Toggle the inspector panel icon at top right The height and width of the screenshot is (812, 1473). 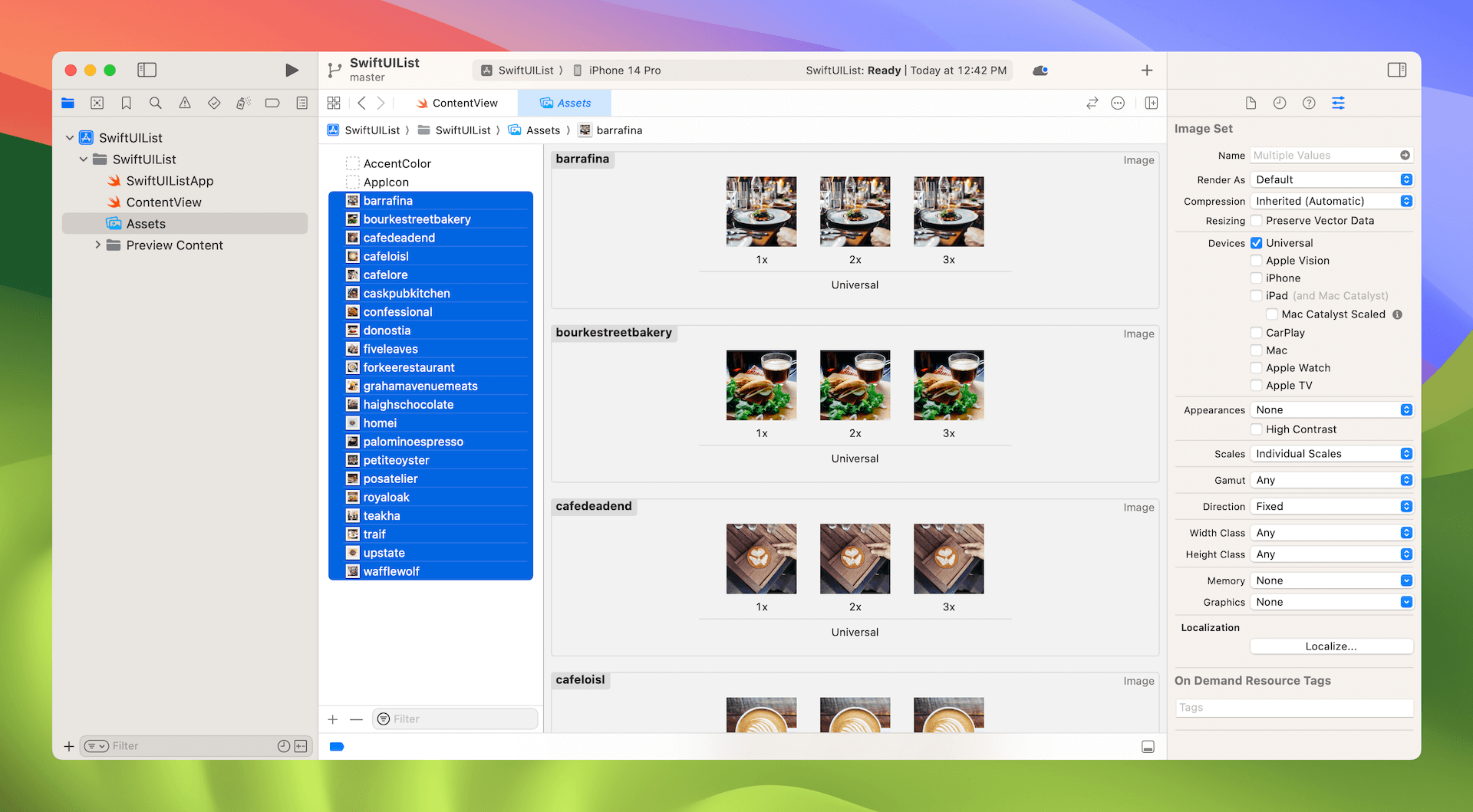tap(1397, 70)
